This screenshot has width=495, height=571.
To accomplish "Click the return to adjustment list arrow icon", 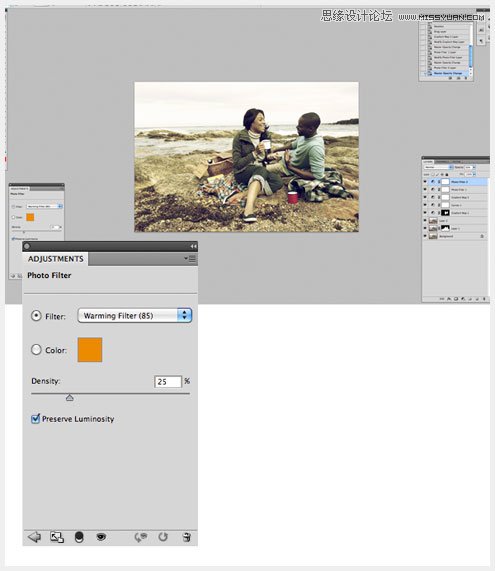I will [x=34, y=537].
